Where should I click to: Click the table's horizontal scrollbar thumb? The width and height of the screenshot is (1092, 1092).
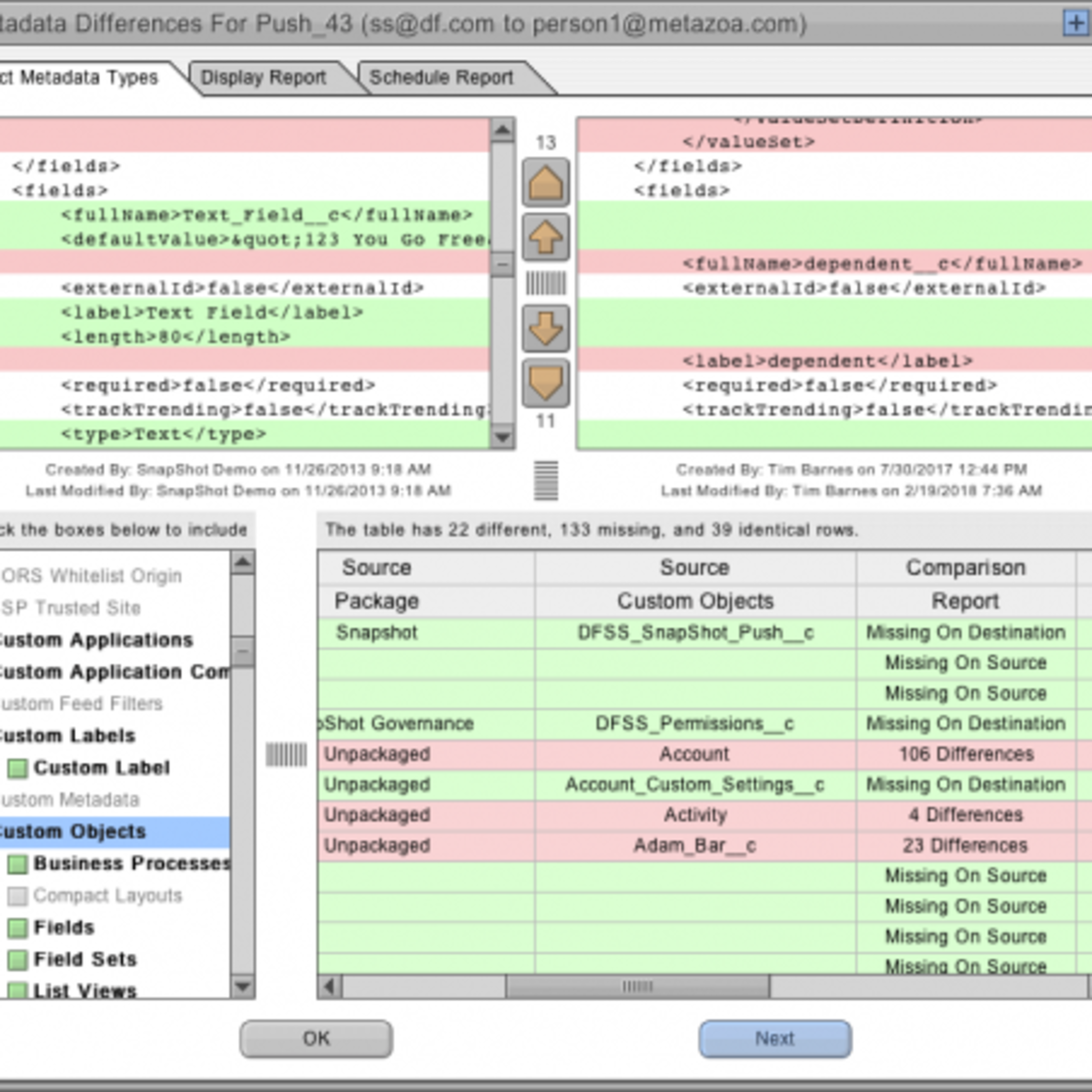pos(638,987)
